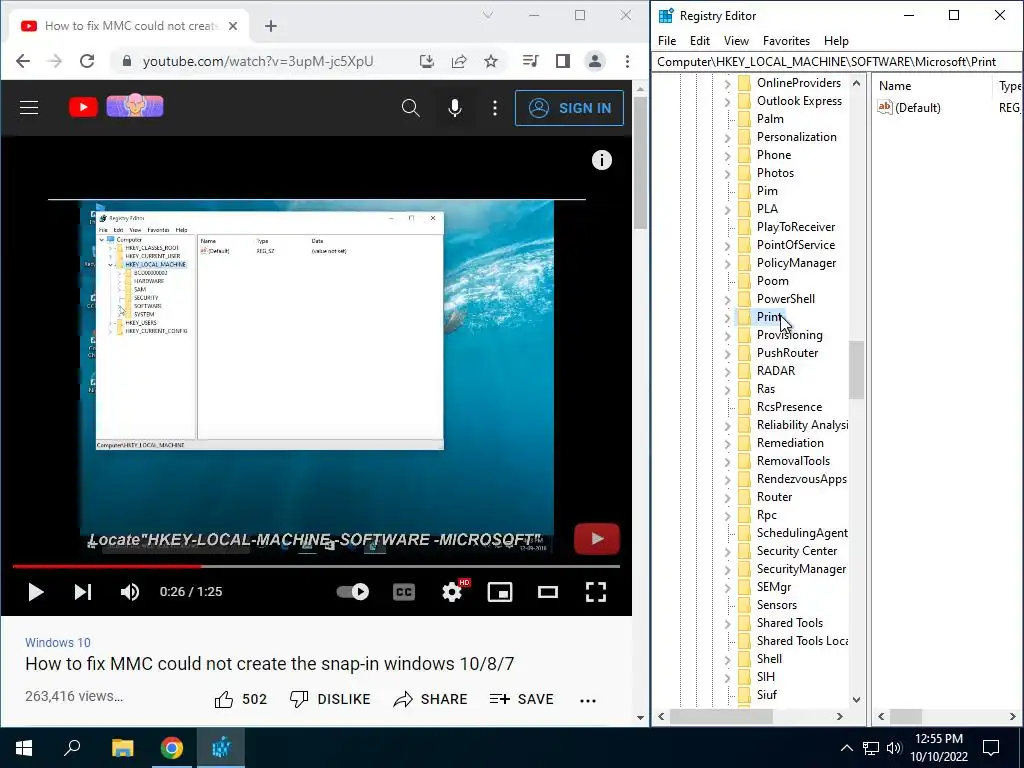Open the Windows 10 hashtag link
The image size is (1024, 768).
(57, 643)
